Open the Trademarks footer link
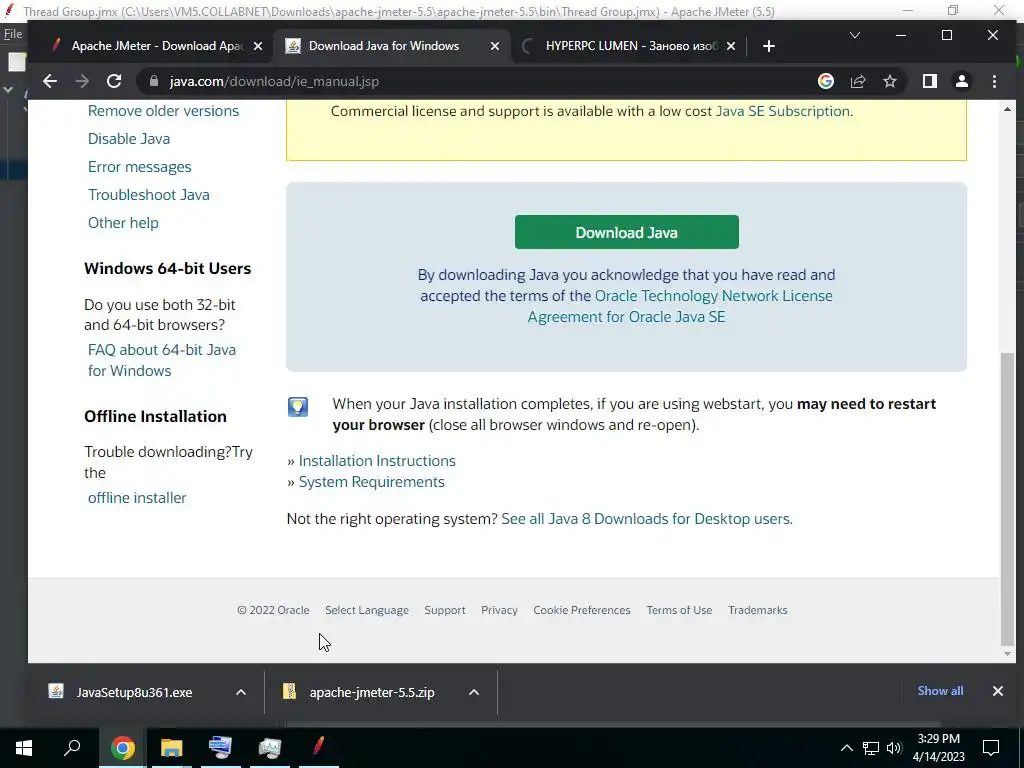Image resolution: width=1024 pixels, height=768 pixels. pos(758,610)
